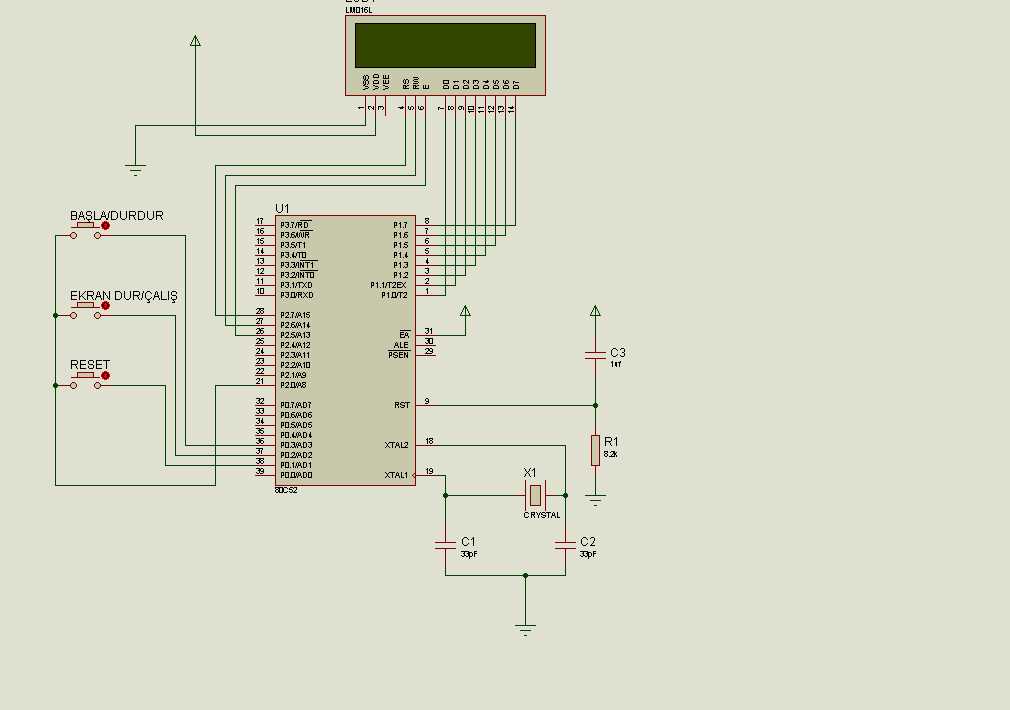The width and height of the screenshot is (1010, 710).
Task: Click the junction dot above the bottom ground
Action: coord(525,575)
